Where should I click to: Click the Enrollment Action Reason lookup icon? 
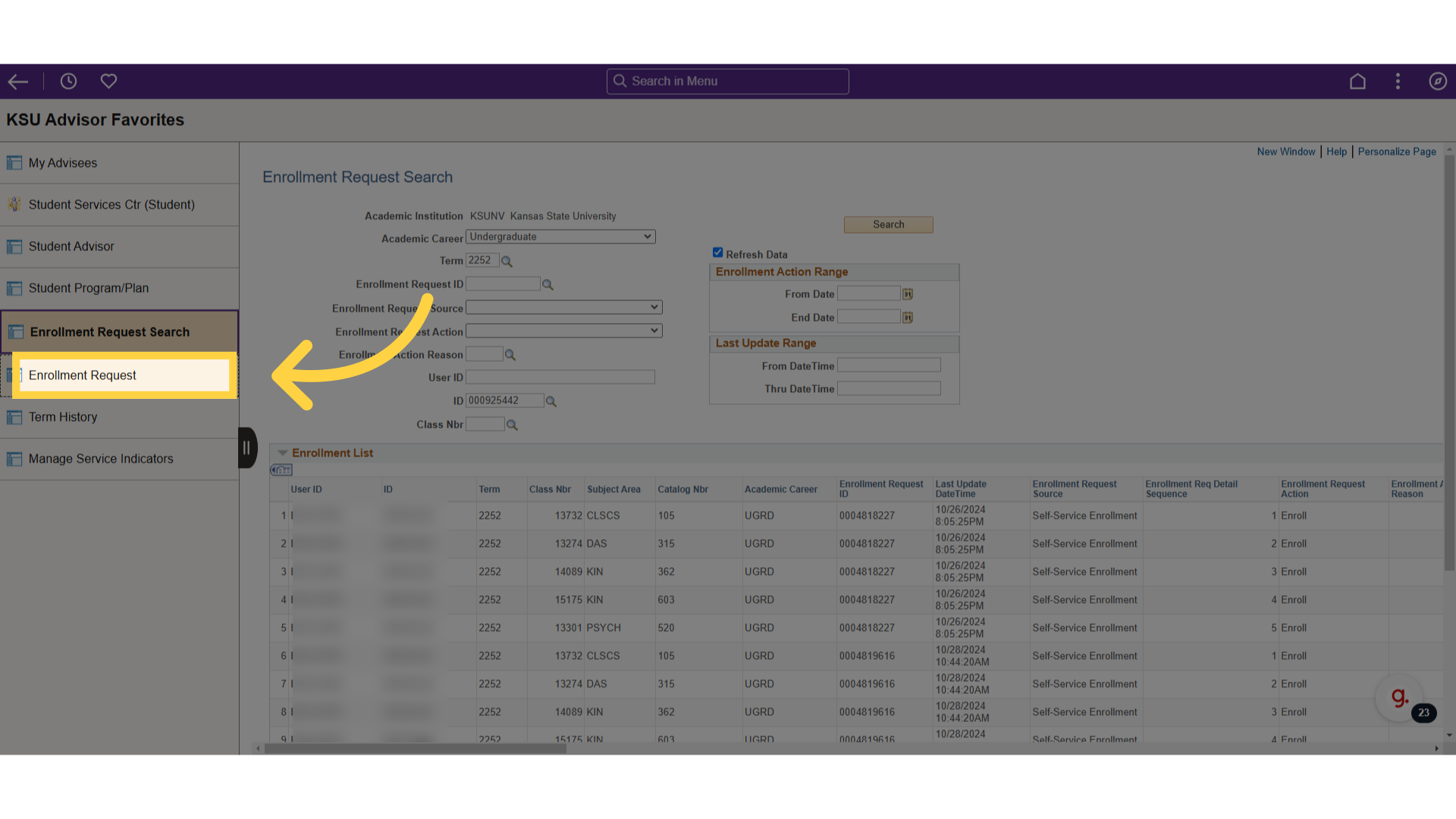pos(510,355)
